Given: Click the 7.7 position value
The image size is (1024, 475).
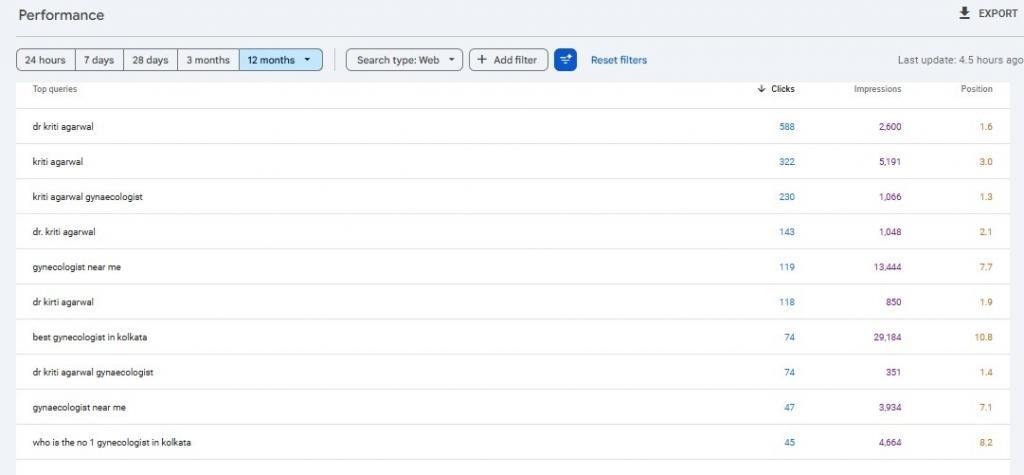Looking at the screenshot, I should (x=986, y=267).
